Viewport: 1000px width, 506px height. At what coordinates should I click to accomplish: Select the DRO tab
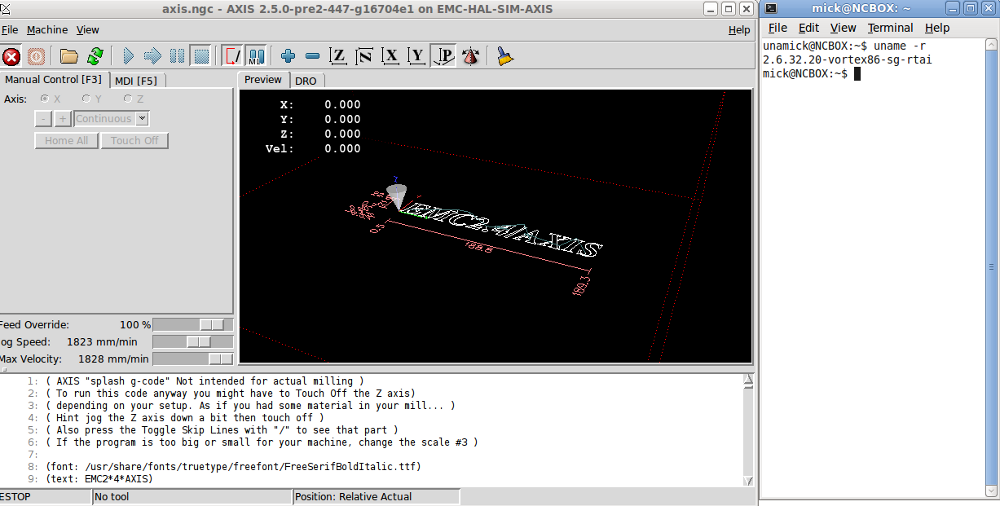tap(306, 81)
